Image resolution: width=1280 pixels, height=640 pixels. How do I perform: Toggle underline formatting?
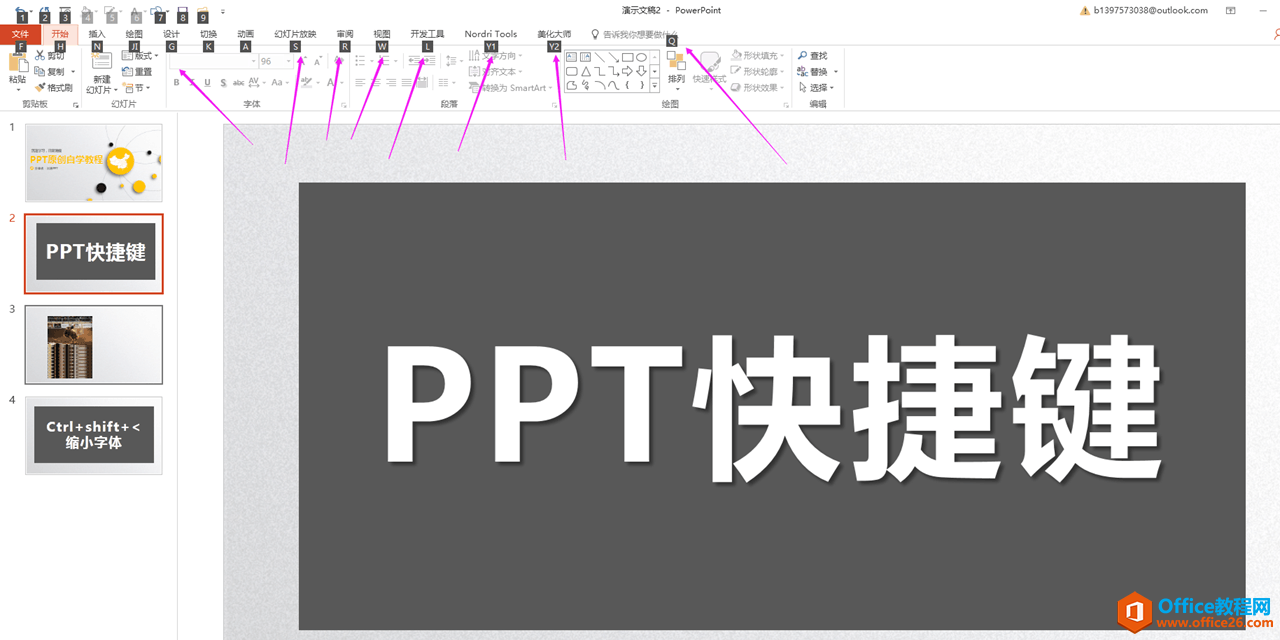pos(208,82)
